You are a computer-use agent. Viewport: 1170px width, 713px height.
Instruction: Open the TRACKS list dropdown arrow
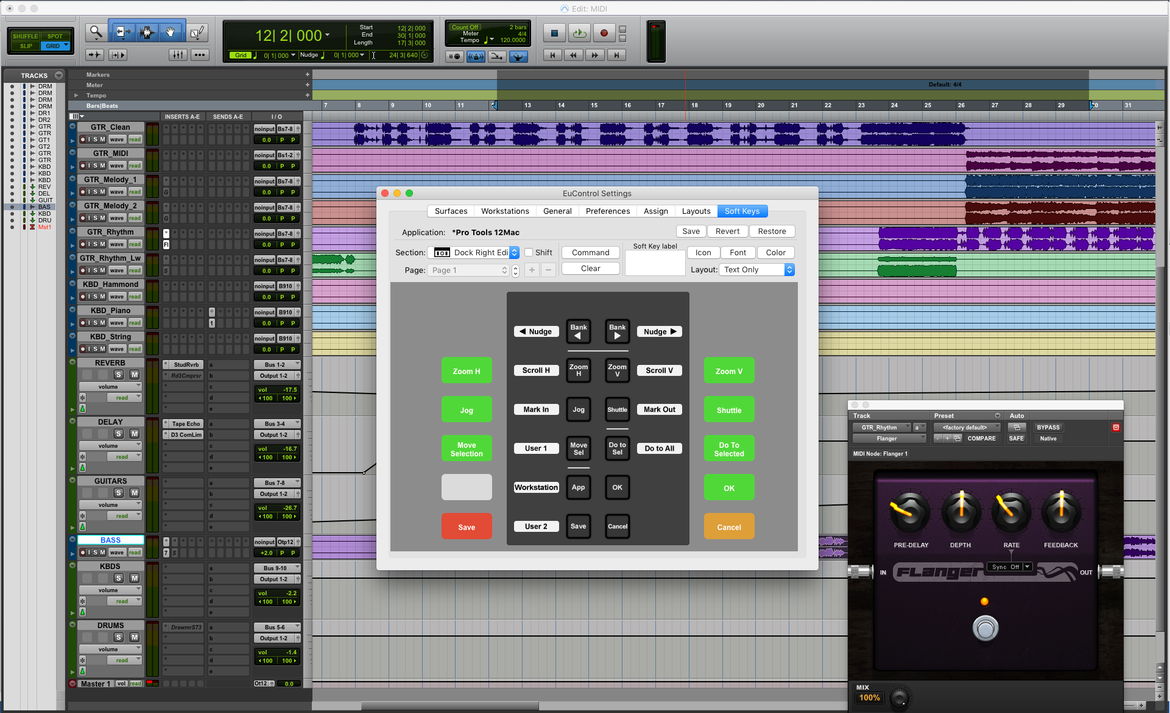58,75
